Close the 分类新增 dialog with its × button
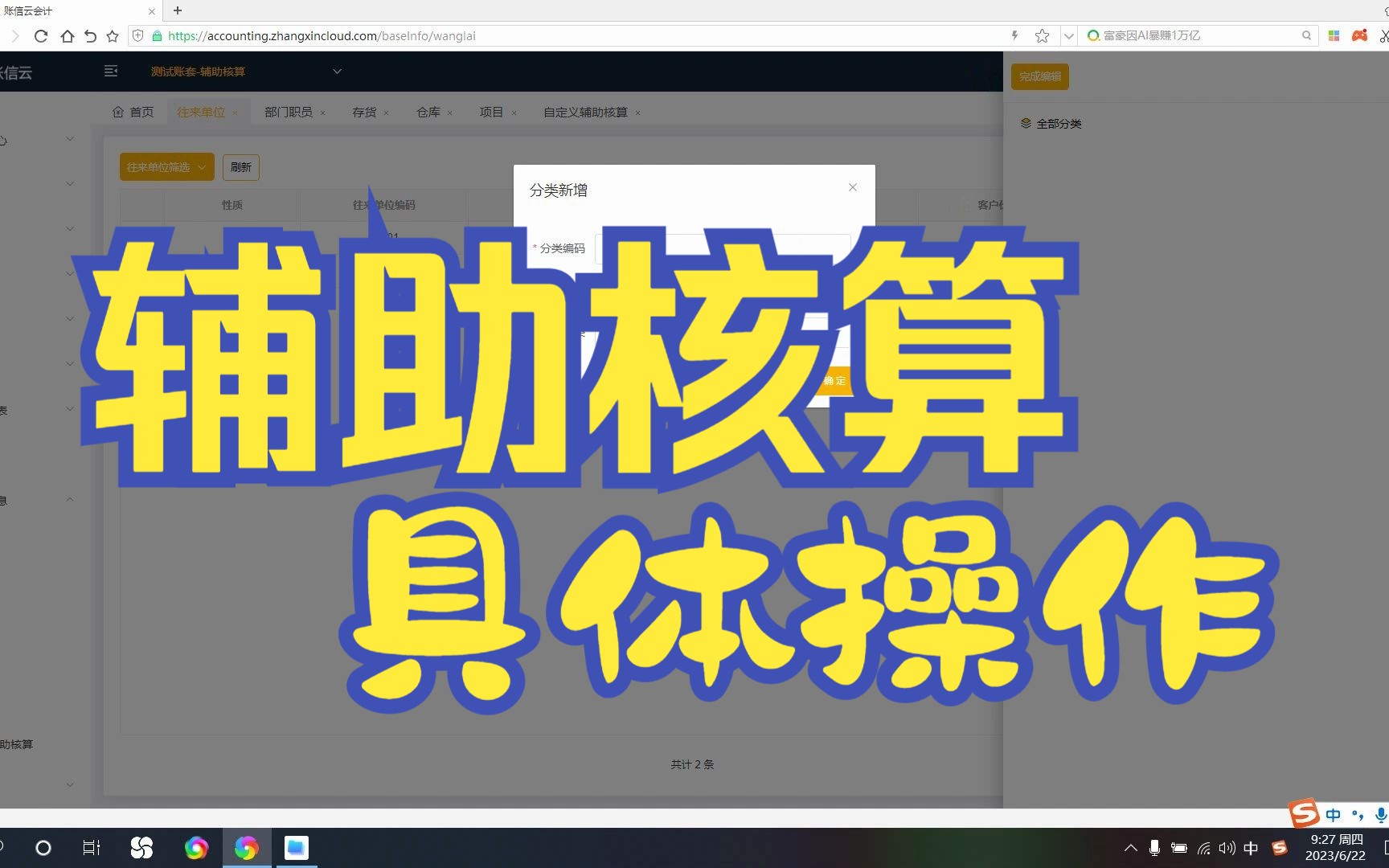 pyautogui.click(x=852, y=187)
